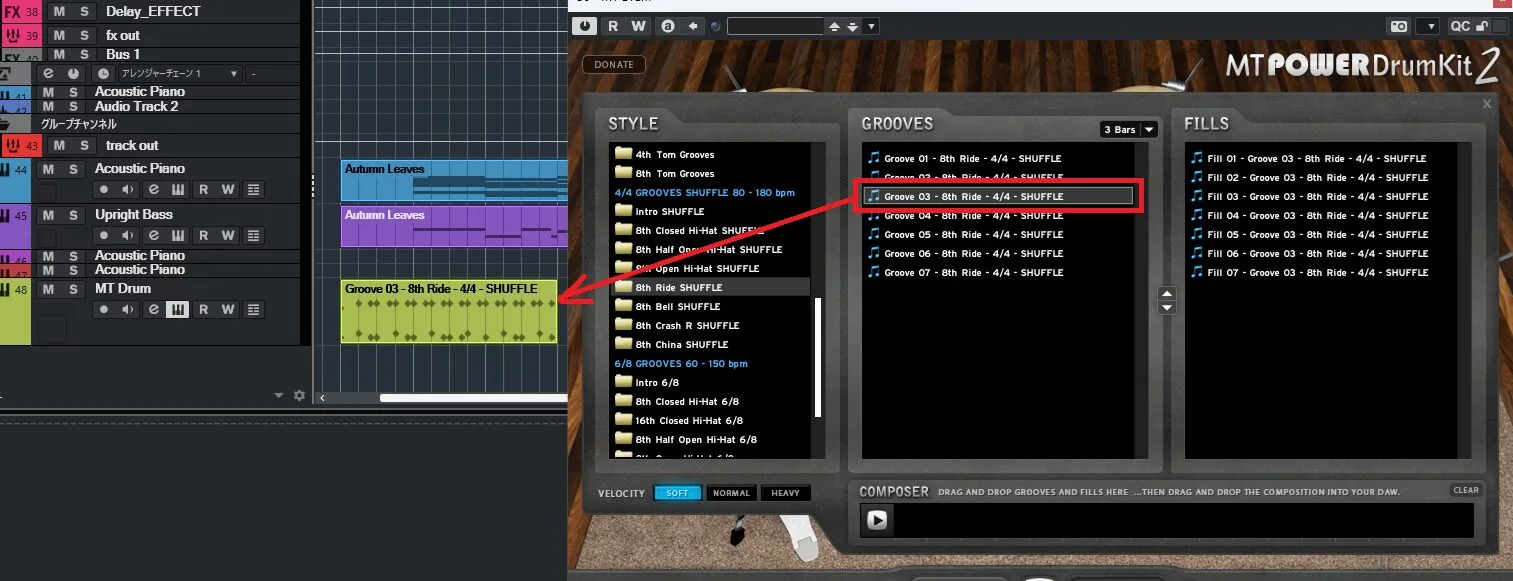The image size is (1513, 581).
Task: Enable record on MT Drum track
Action: point(103,310)
